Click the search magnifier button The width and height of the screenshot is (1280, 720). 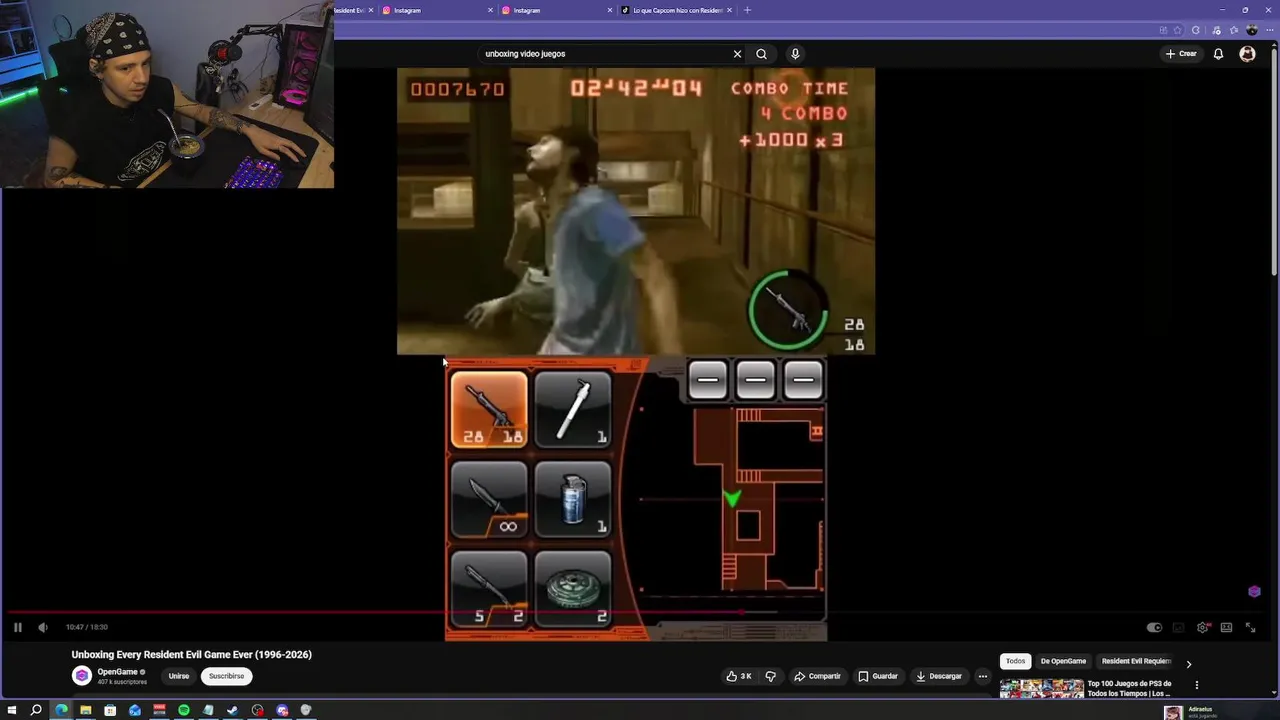pyautogui.click(x=761, y=54)
